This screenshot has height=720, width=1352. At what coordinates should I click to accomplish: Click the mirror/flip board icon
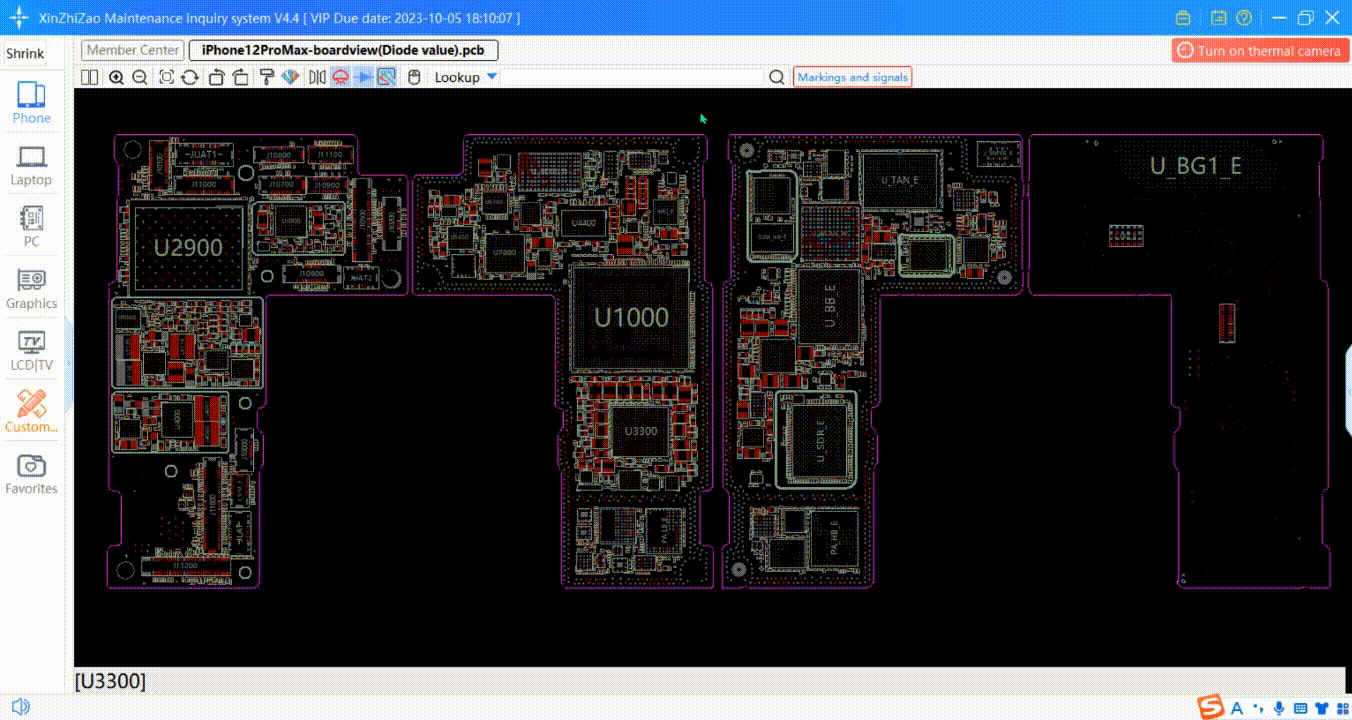pos(317,77)
